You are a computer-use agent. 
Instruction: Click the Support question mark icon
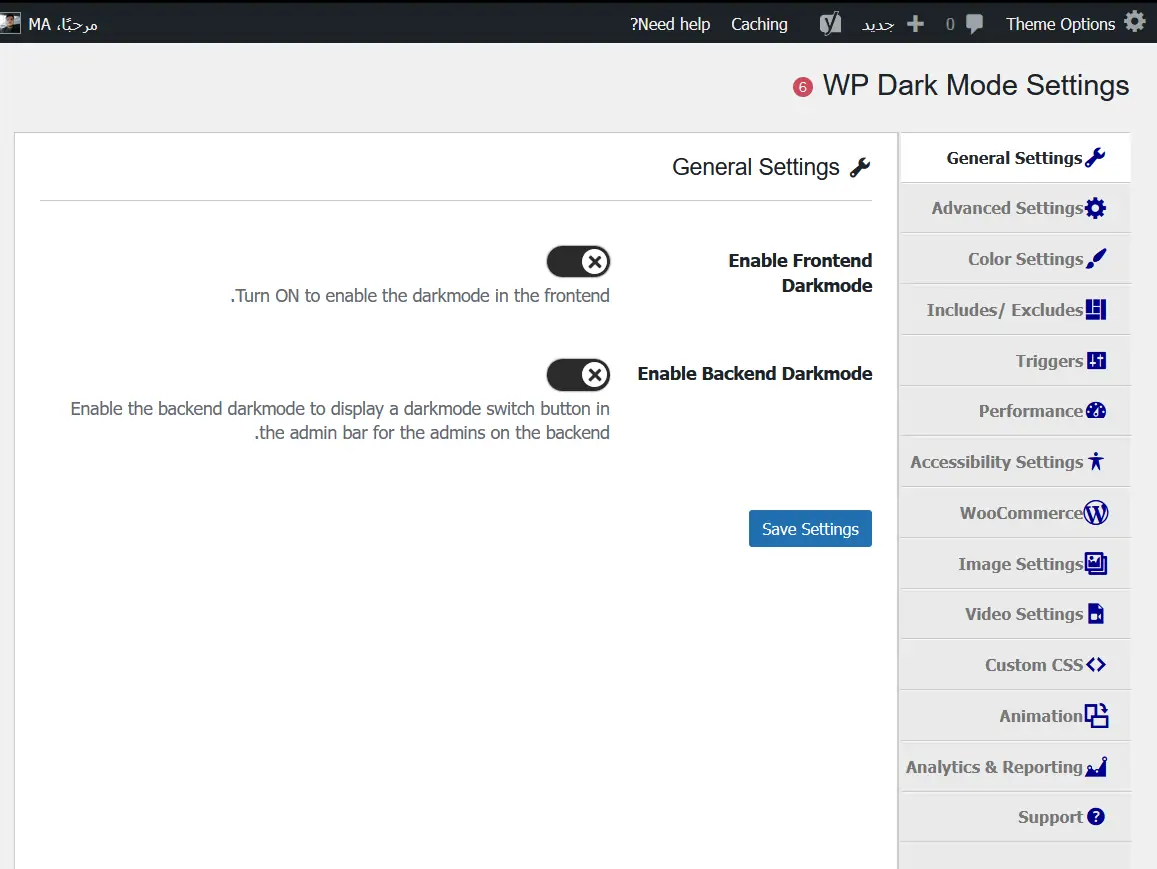[1096, 817]
